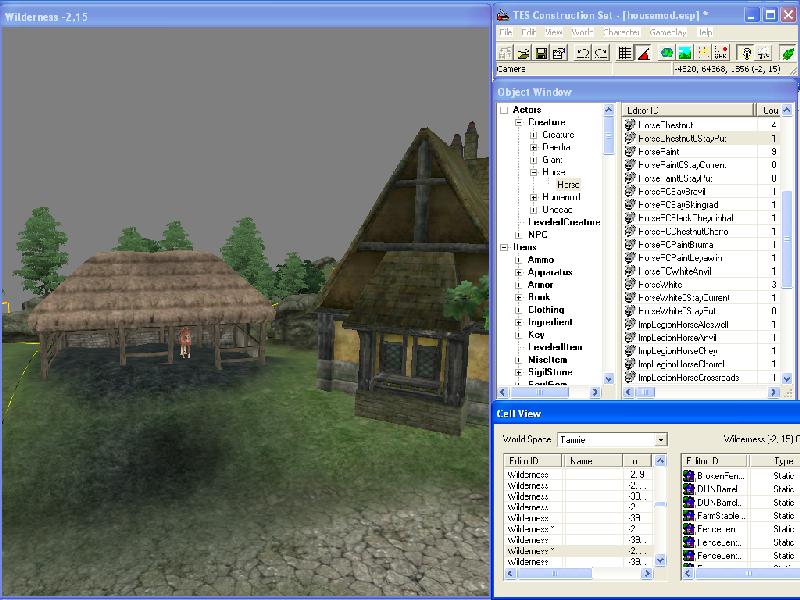Screen dimensions: 800x600
Task: Select the HorsePCBaySkingrad row
Action: point(700,205)
